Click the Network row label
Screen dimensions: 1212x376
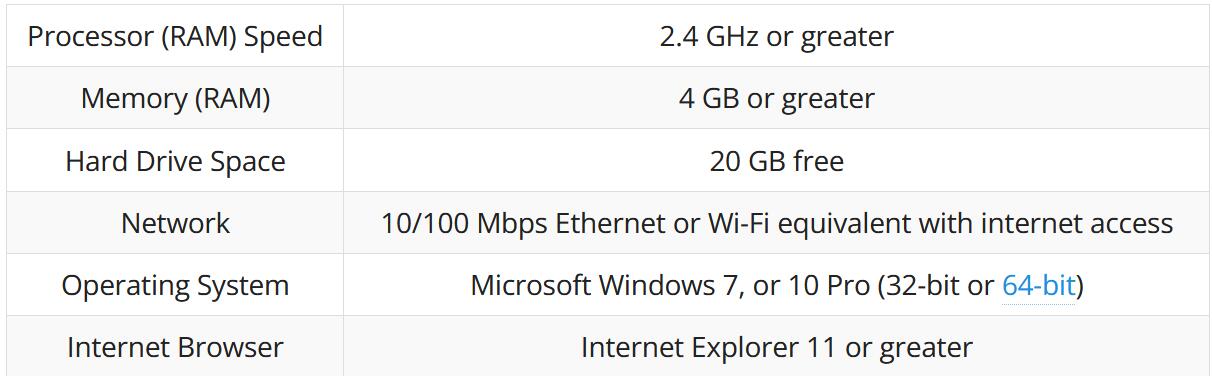pyautogui.click(x=175, y=223)
